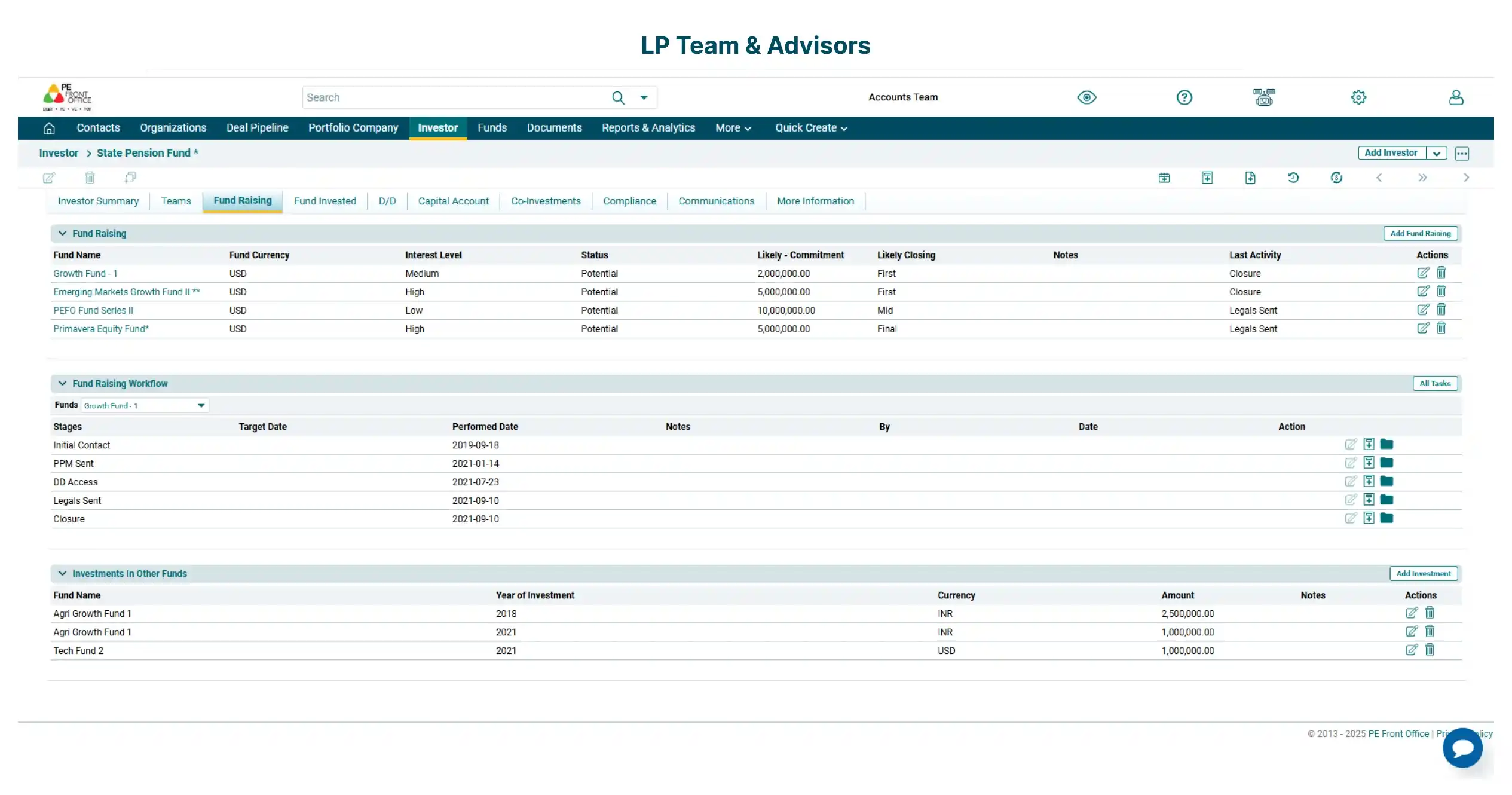Open the Add Investor dropdown arrow
The height and width of the screenshot is (795, 1512).
point(1437,153)
